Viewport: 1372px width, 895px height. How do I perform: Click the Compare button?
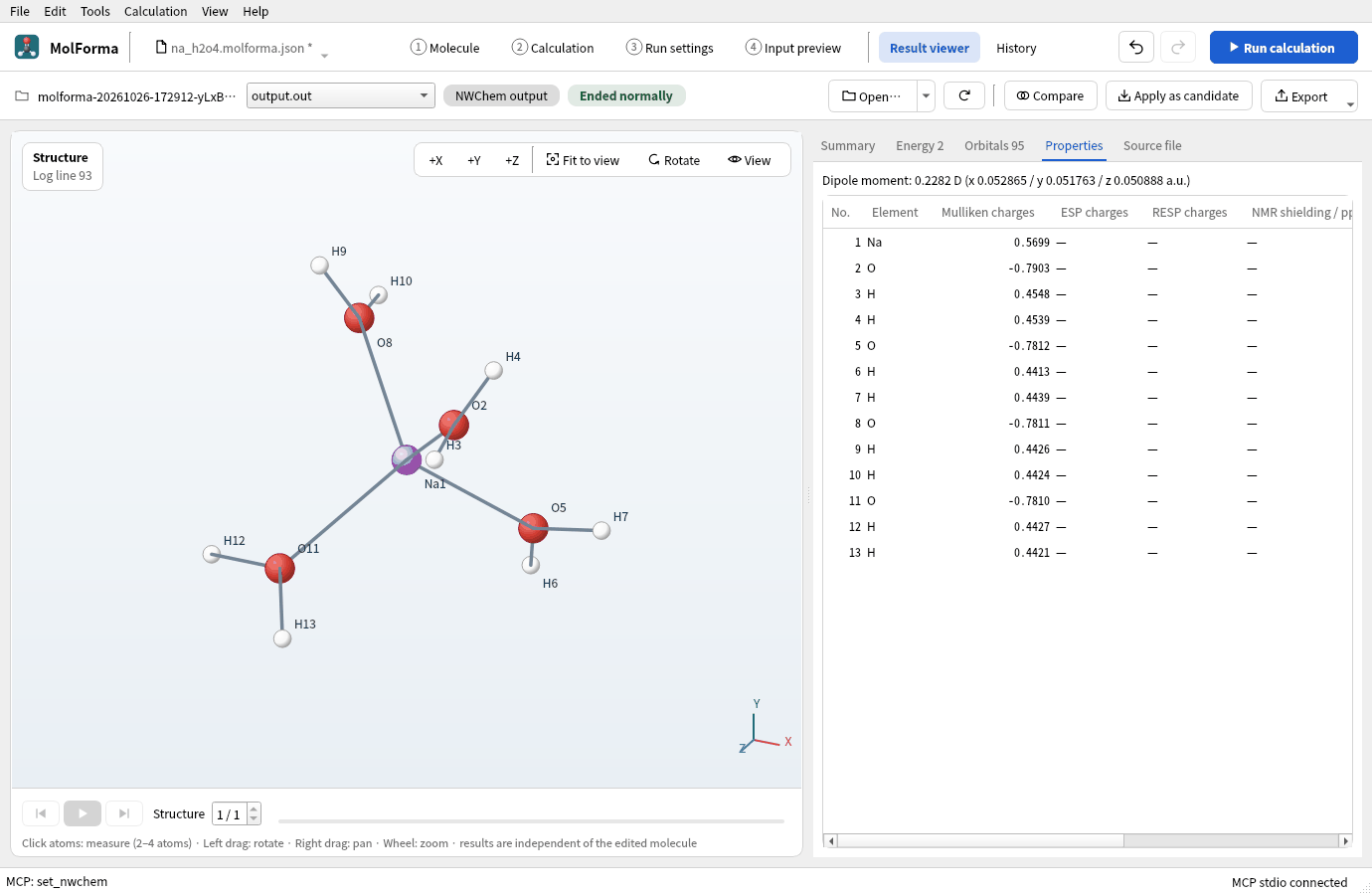coord(1050,95)
